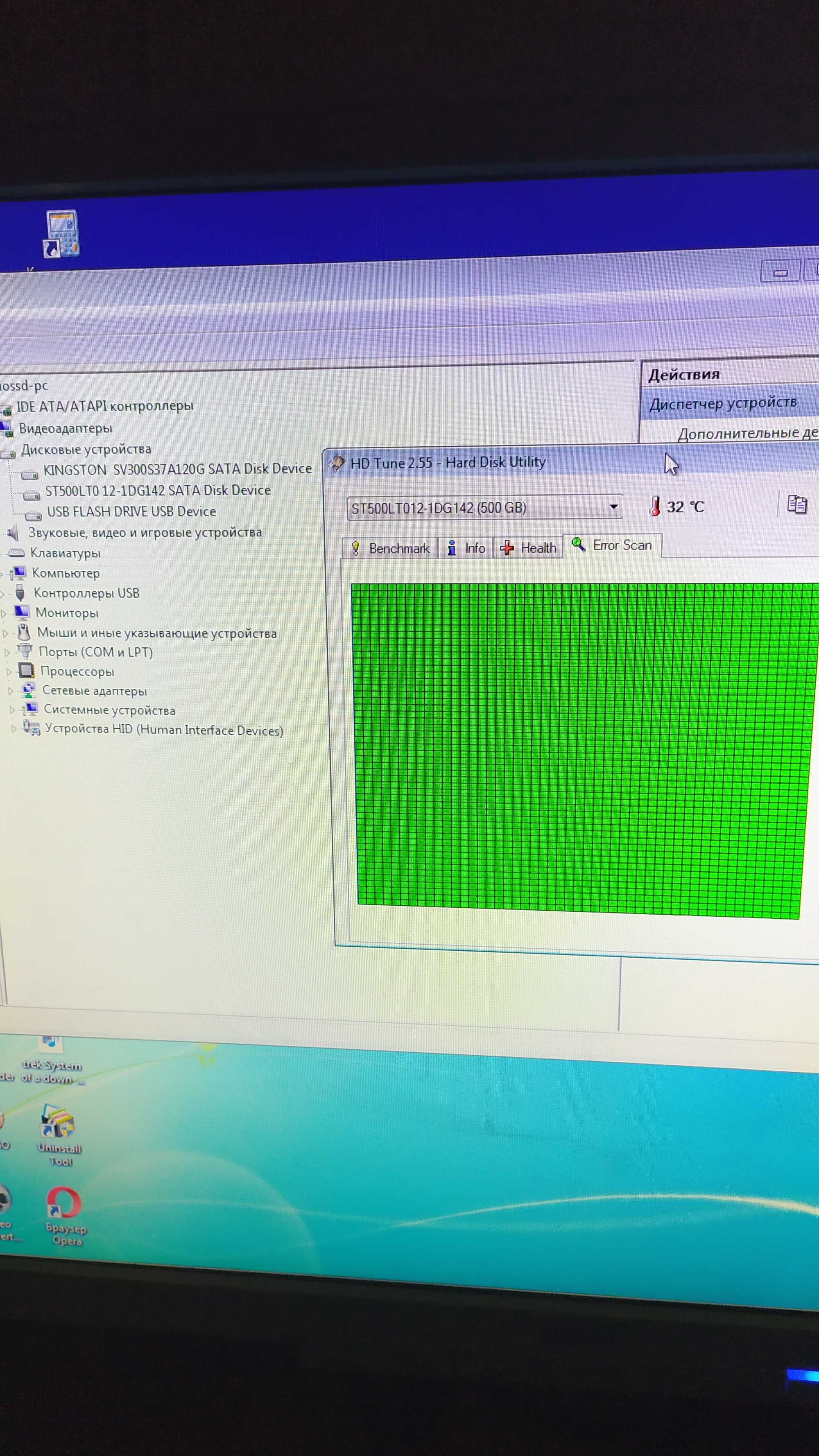Expand the Процессоры node arrow
This screenshot has height=1456, width=819.
pos(9,672)
